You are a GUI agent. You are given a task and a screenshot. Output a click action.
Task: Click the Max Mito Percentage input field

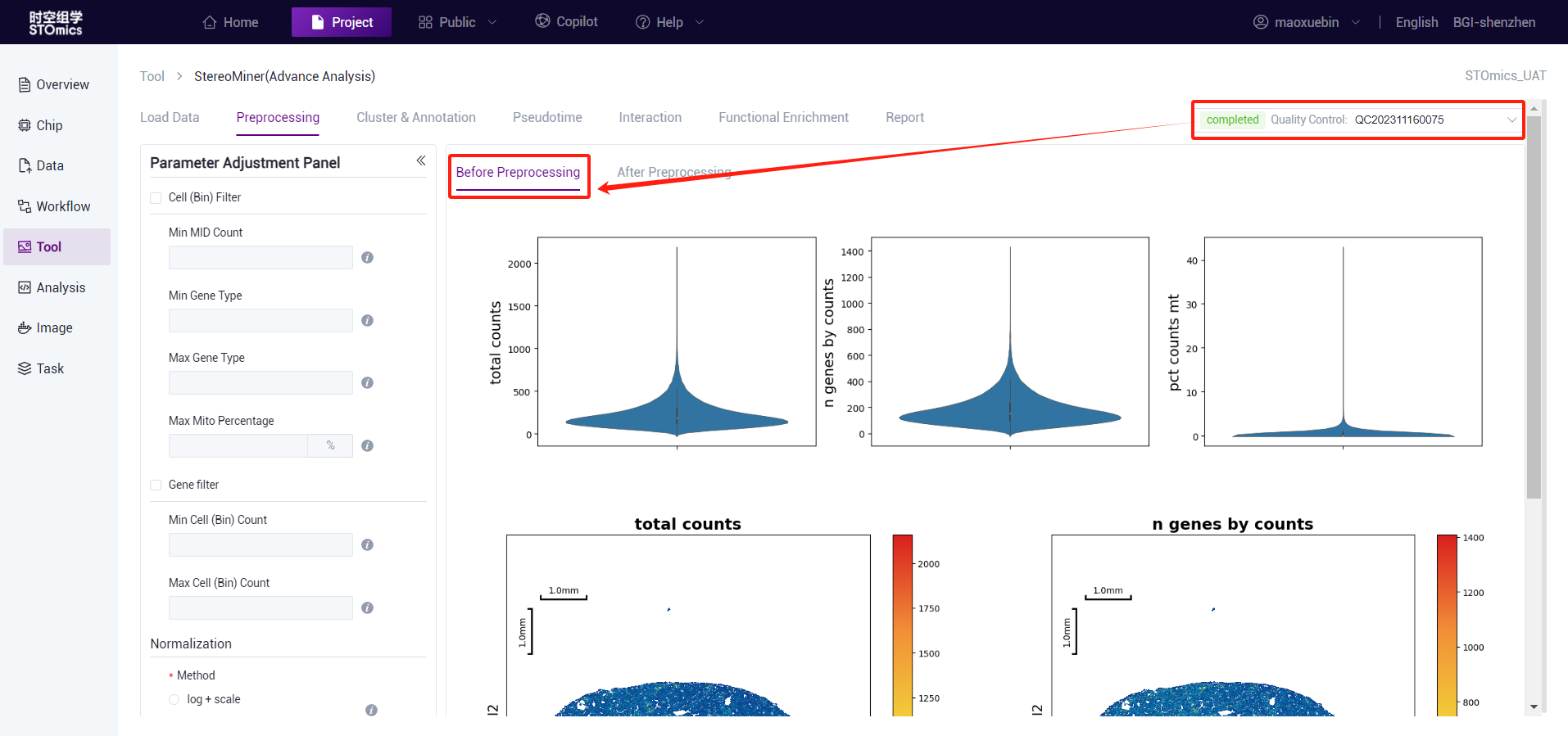point(238,445)
